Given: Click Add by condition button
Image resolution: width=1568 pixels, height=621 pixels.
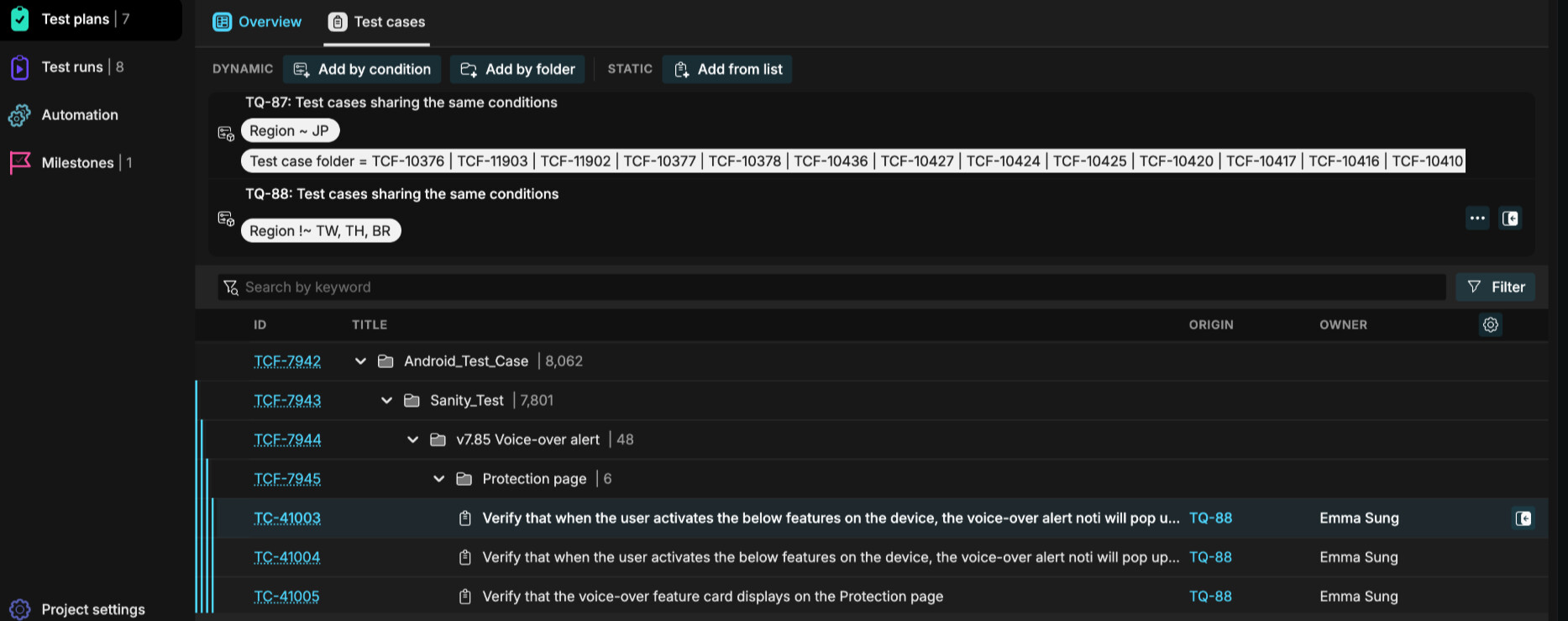Looking at the screenshot, I should point(362,70).
